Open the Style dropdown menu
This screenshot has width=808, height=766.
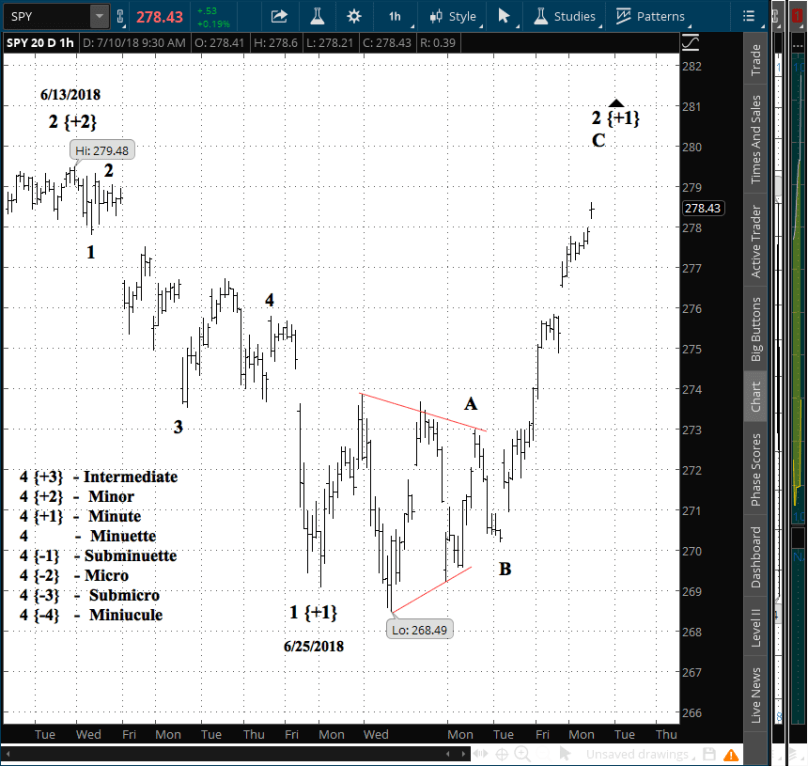[x=453, y=16]
